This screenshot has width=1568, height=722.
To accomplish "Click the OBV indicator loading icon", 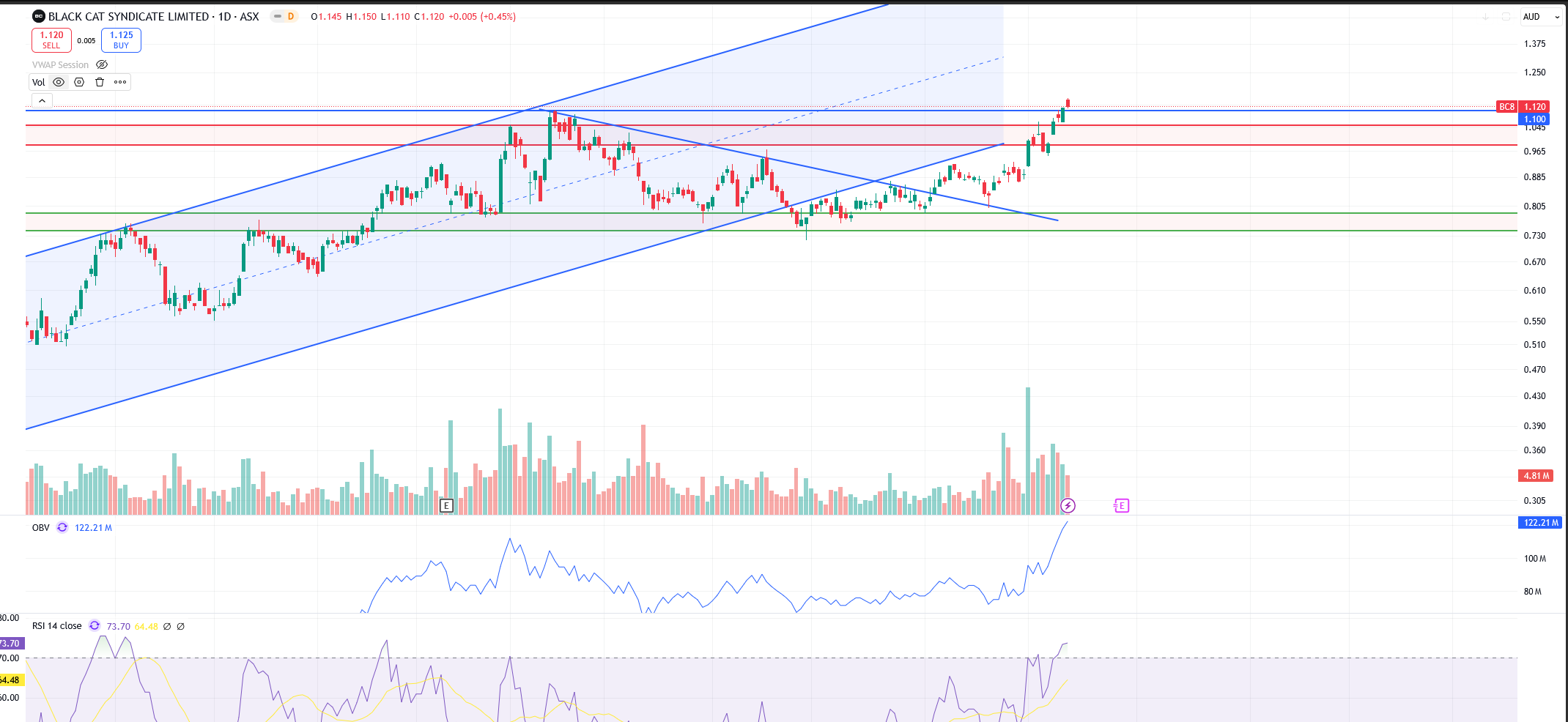I will point(62,527).
